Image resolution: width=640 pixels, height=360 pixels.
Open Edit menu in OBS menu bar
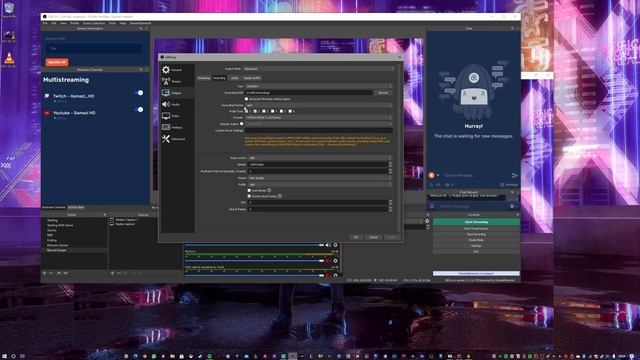tap(53, 23)
